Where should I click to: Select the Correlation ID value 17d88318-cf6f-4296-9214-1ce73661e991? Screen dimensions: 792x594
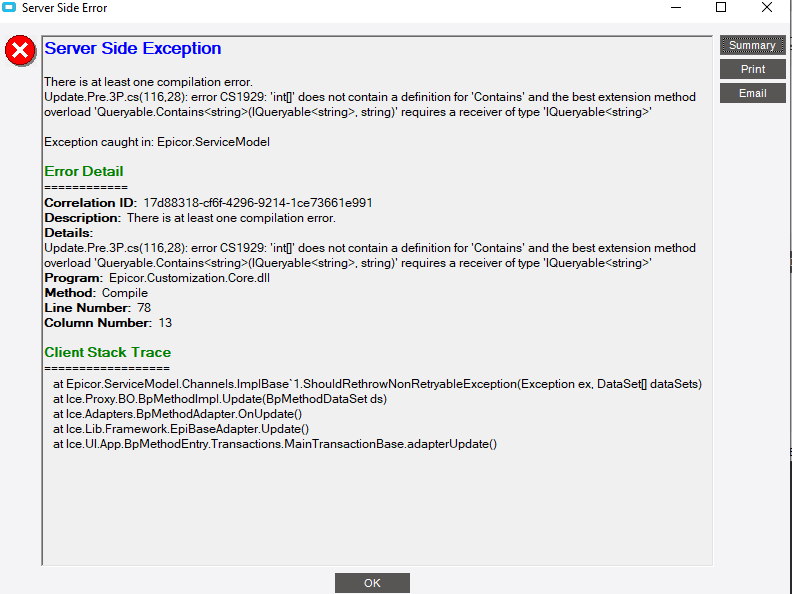(258, 203)
